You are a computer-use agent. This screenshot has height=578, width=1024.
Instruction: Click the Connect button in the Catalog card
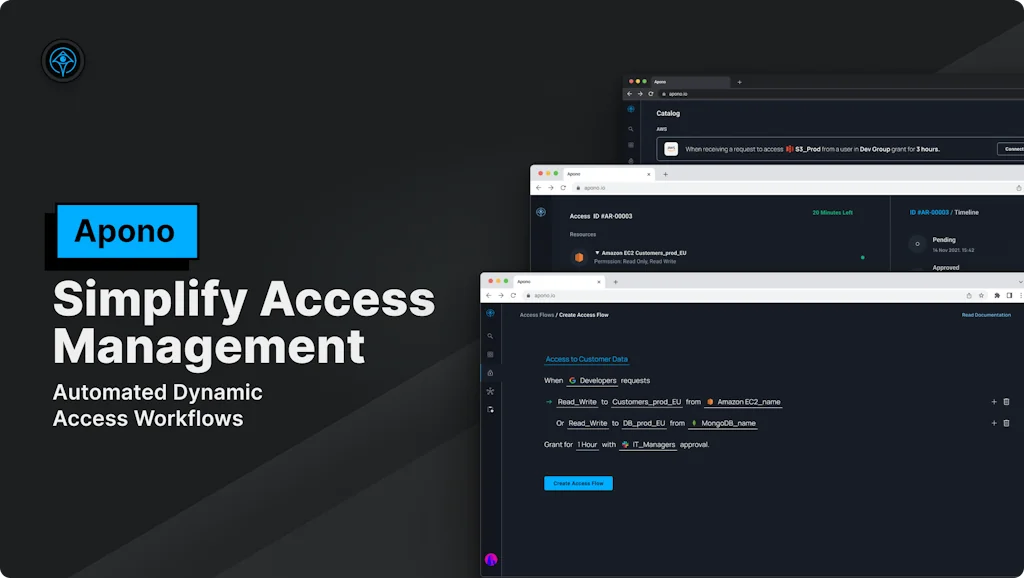(x=1012, y=149)
